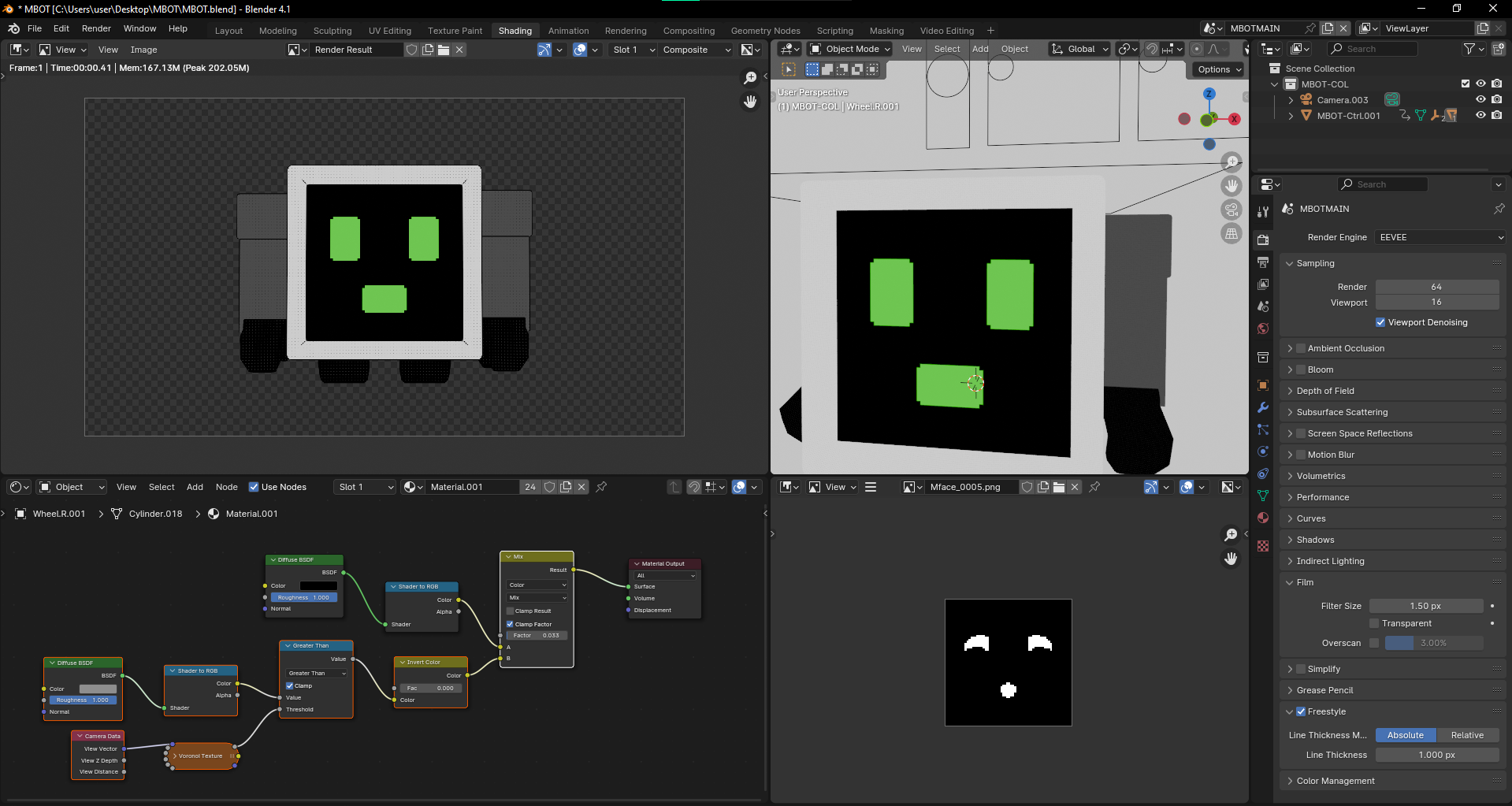Open the Object properties tab
Viewport: 1512px width, 806px height.
click(x=1263, y=384)
